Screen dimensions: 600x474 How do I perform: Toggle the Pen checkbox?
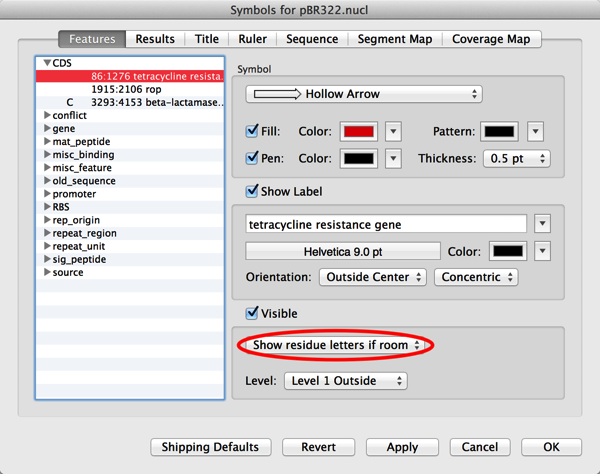[252, 159]
